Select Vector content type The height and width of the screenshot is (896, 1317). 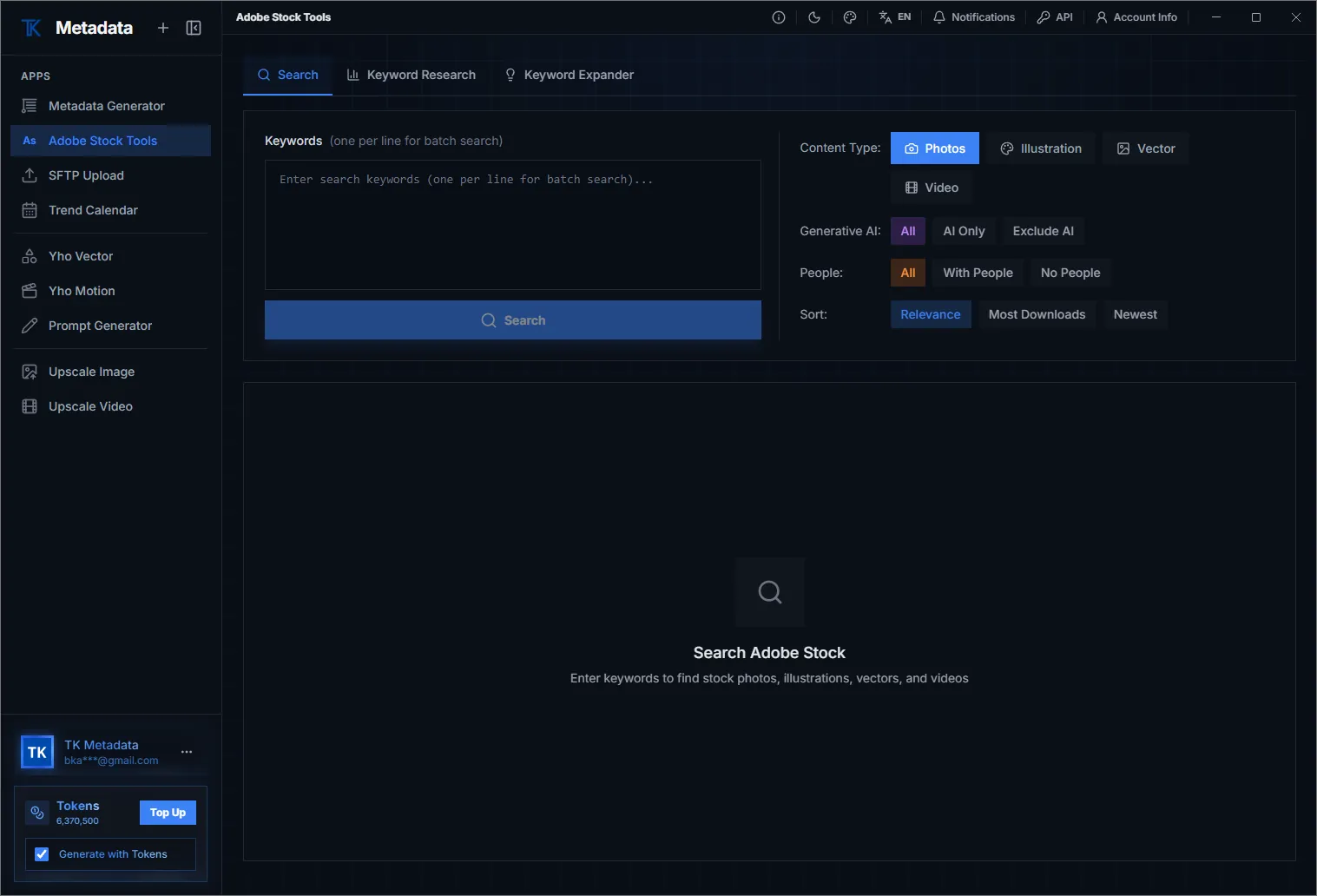pyautogui.click(x=1146, y=148)
